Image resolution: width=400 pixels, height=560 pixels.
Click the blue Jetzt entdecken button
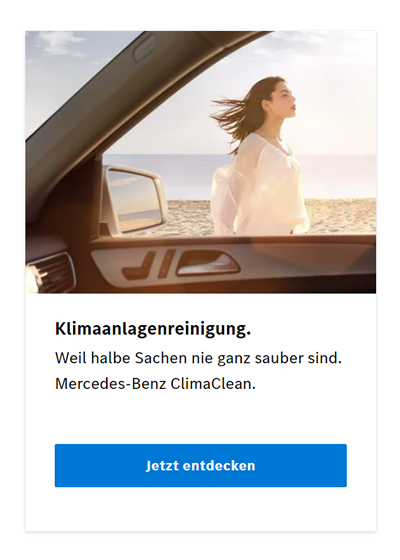tap(200, 465)
